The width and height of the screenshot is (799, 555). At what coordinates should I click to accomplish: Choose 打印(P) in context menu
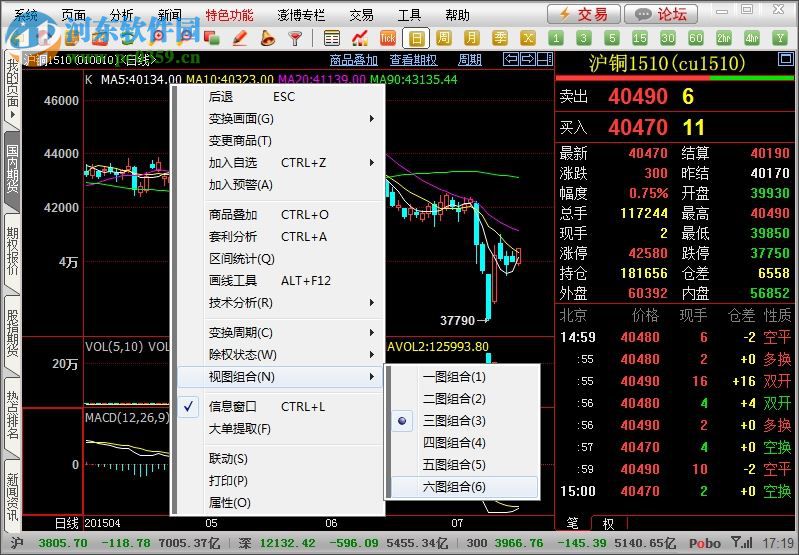pyautogui.click(x=280, y=481)
